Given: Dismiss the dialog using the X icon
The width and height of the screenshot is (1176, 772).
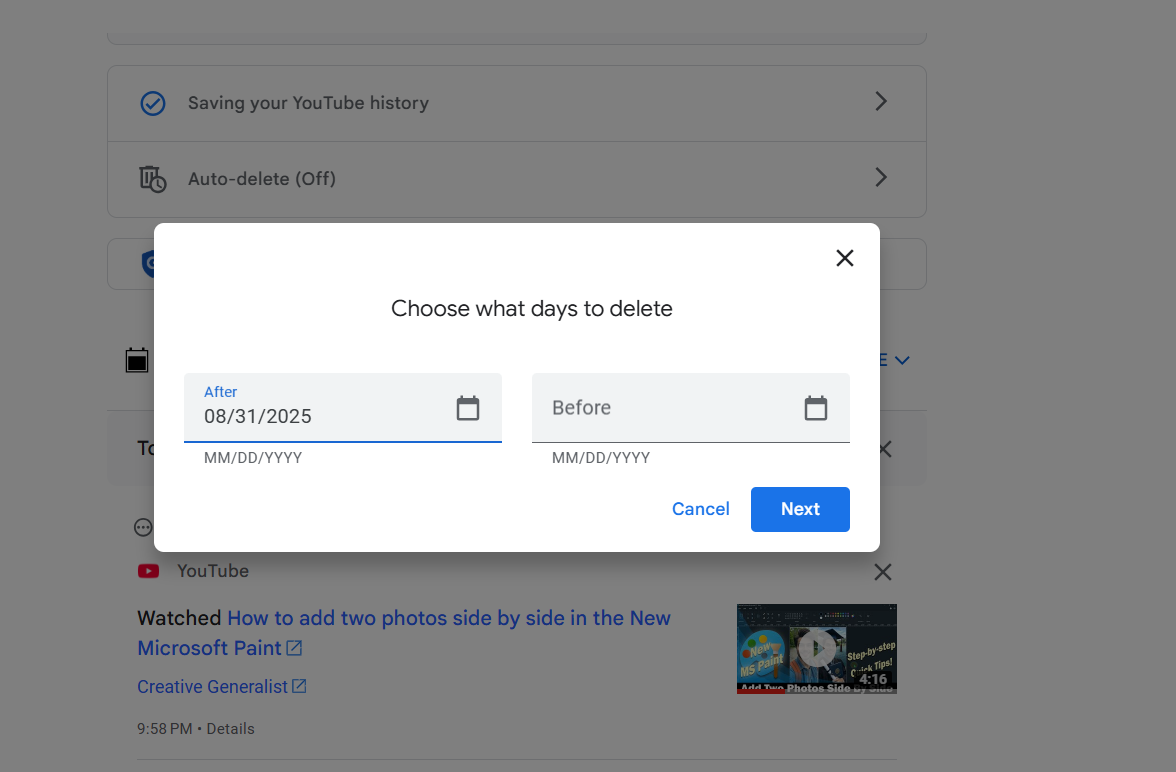Looking at the screenshot, I should [844, 257].
